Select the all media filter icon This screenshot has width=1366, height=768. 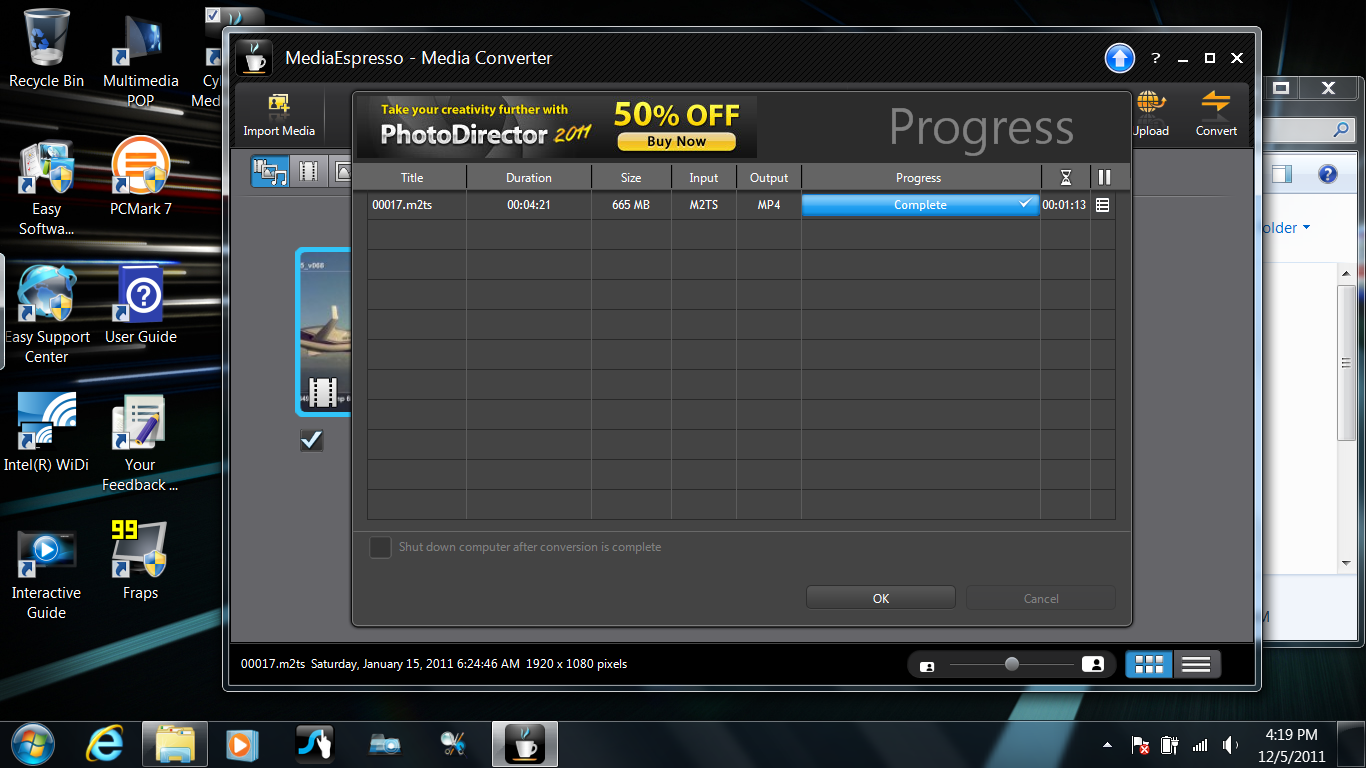pyautogui.click(x=270, y=172)
